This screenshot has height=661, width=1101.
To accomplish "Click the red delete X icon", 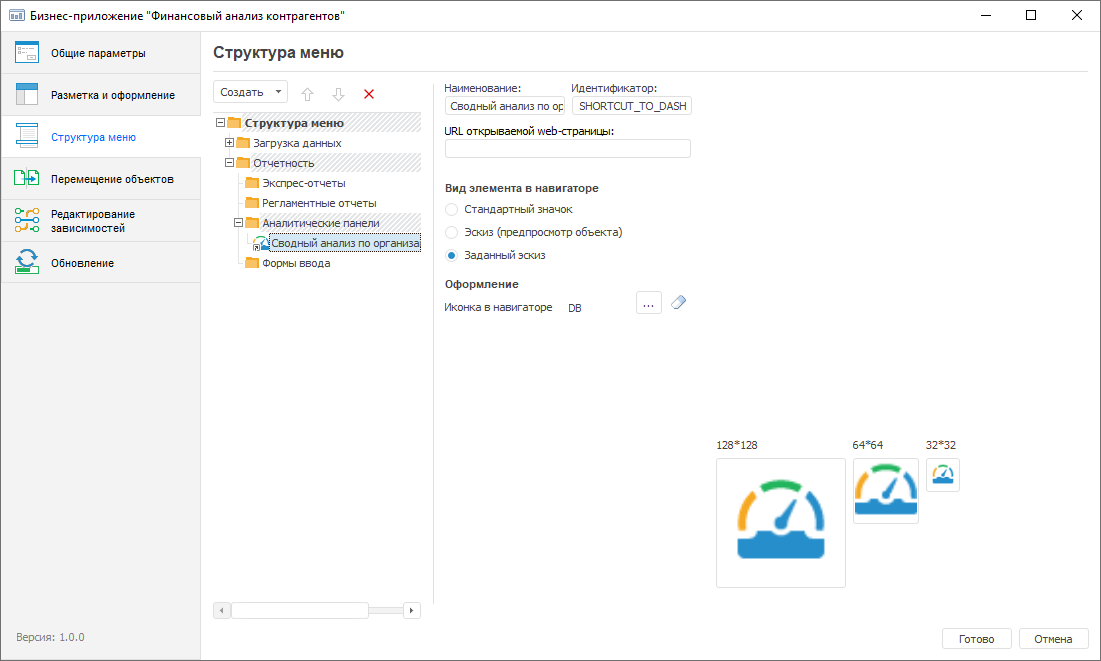I will (x=369, y=93).
